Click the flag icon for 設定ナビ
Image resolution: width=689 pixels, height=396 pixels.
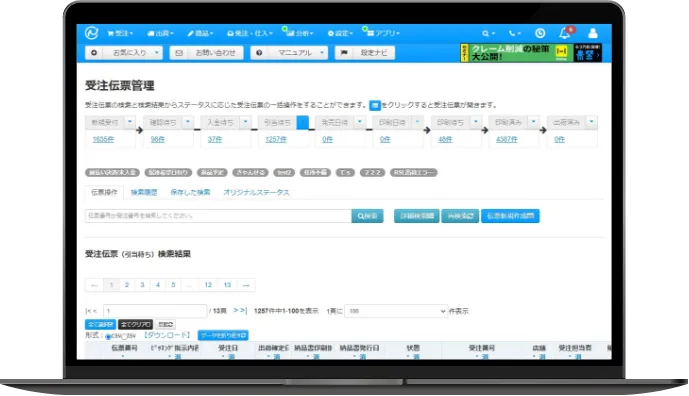pos(344,53)
